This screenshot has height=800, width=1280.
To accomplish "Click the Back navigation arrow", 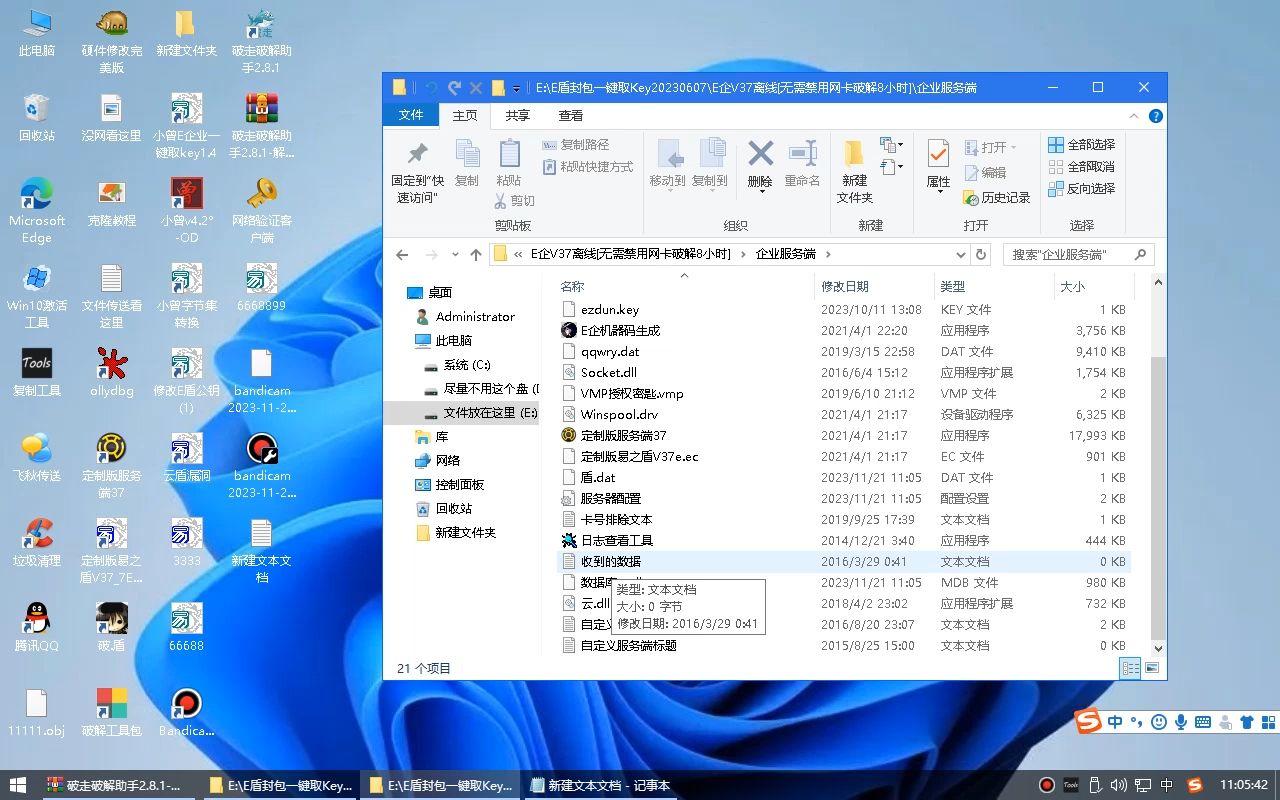I will pyautogui.click(x=402, y=254).
